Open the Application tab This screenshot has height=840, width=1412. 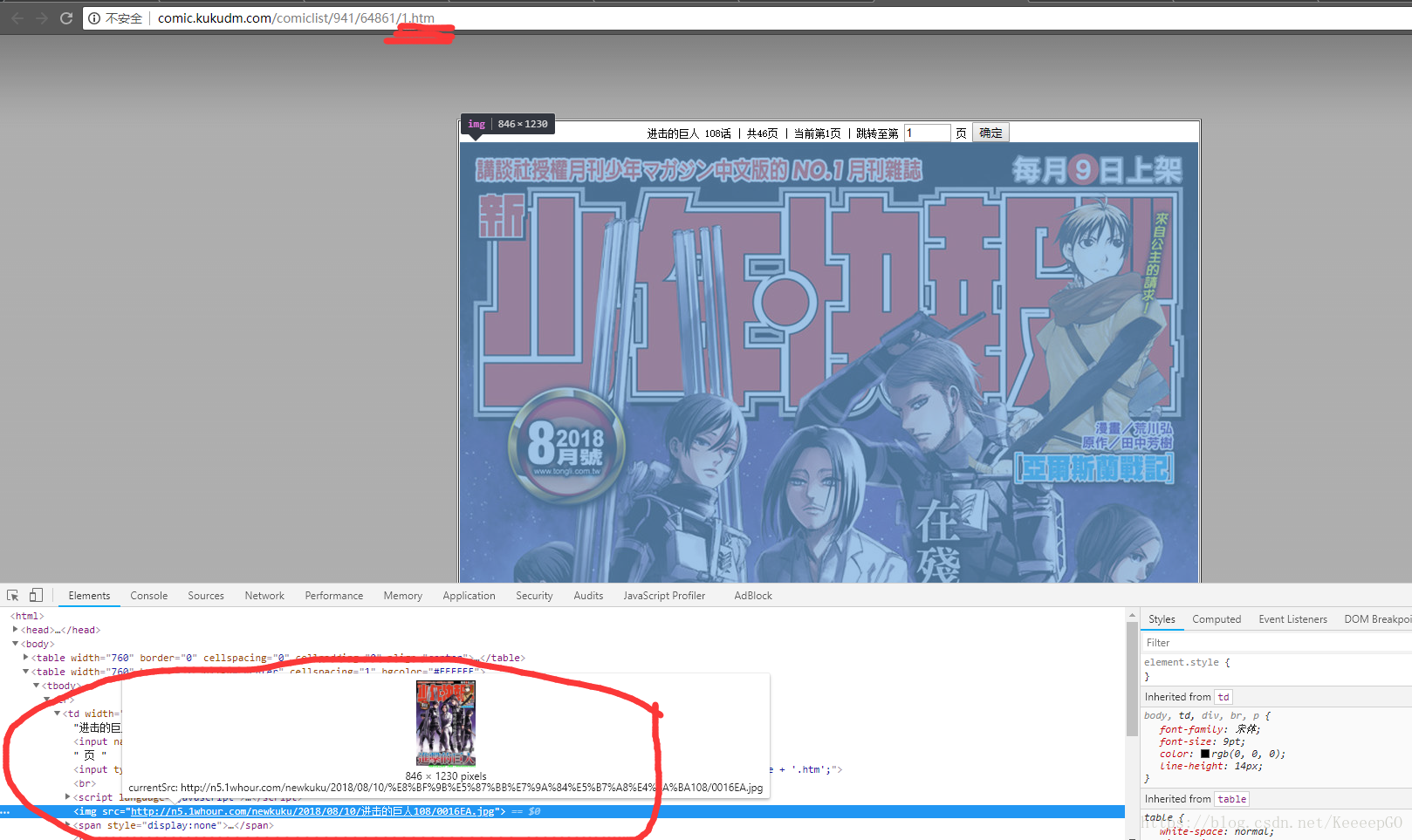[469, 596]
